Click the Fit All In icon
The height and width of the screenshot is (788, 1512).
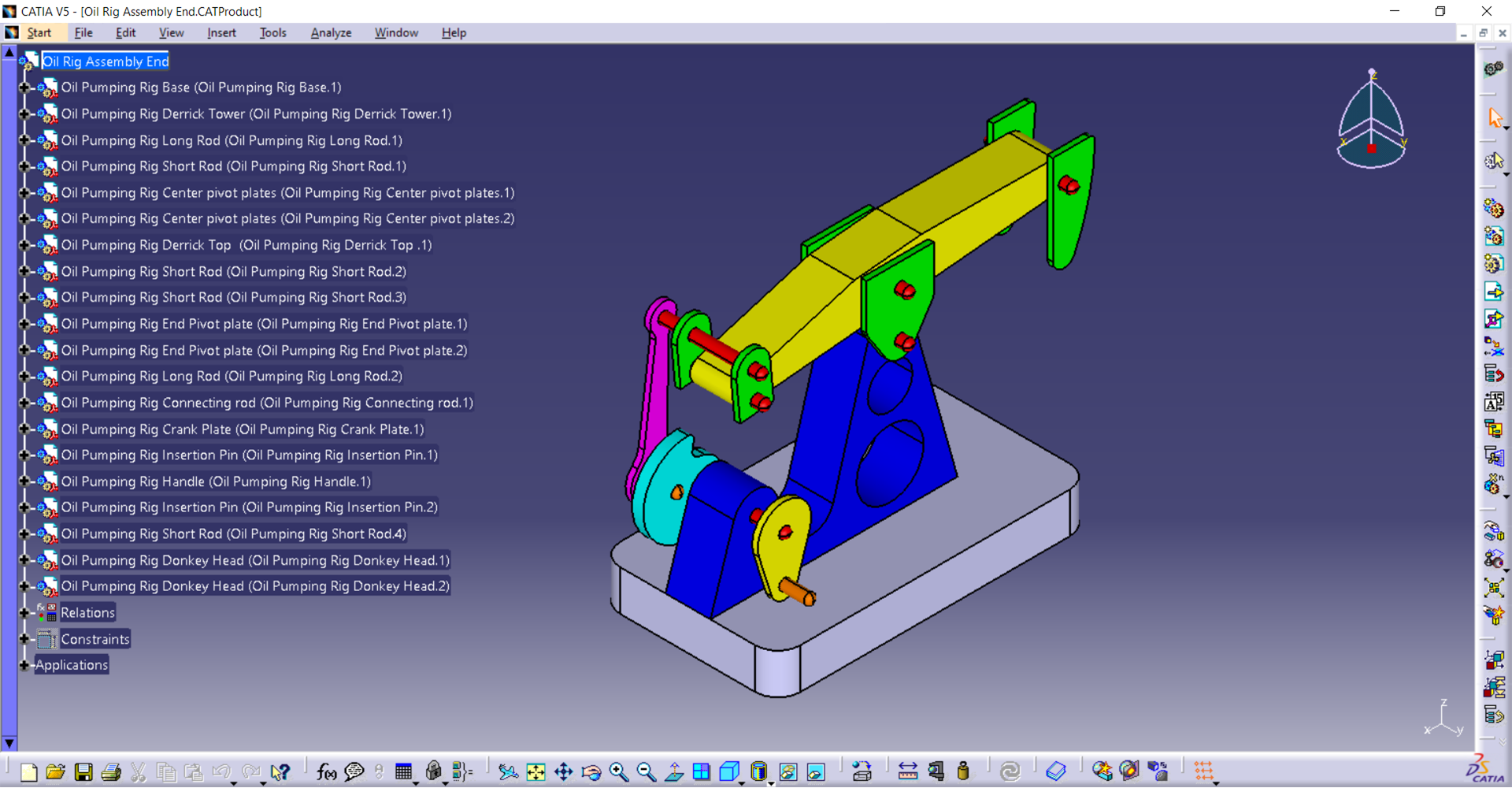535,771
